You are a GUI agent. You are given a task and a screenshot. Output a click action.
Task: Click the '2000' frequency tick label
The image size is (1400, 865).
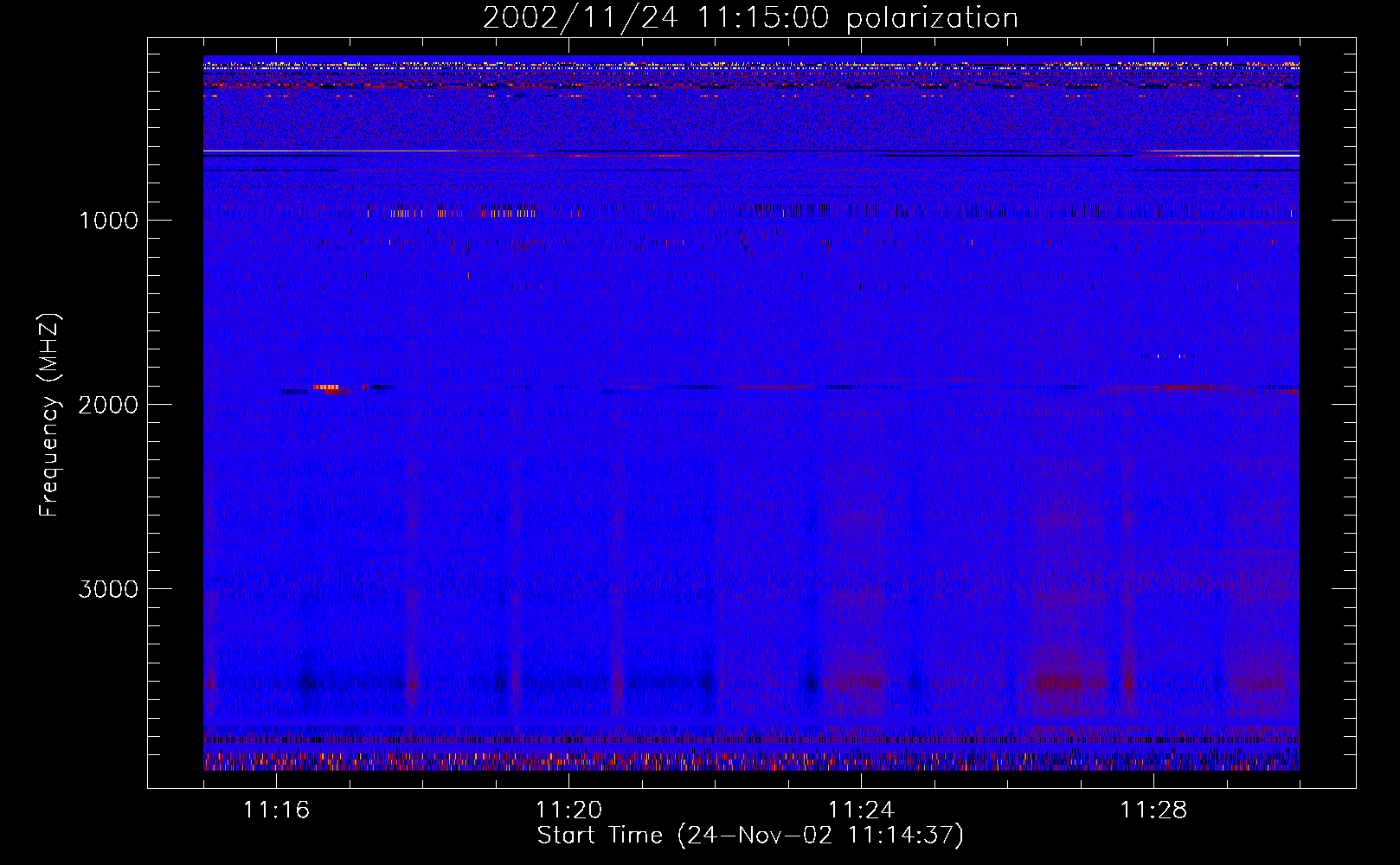(108, 405)
